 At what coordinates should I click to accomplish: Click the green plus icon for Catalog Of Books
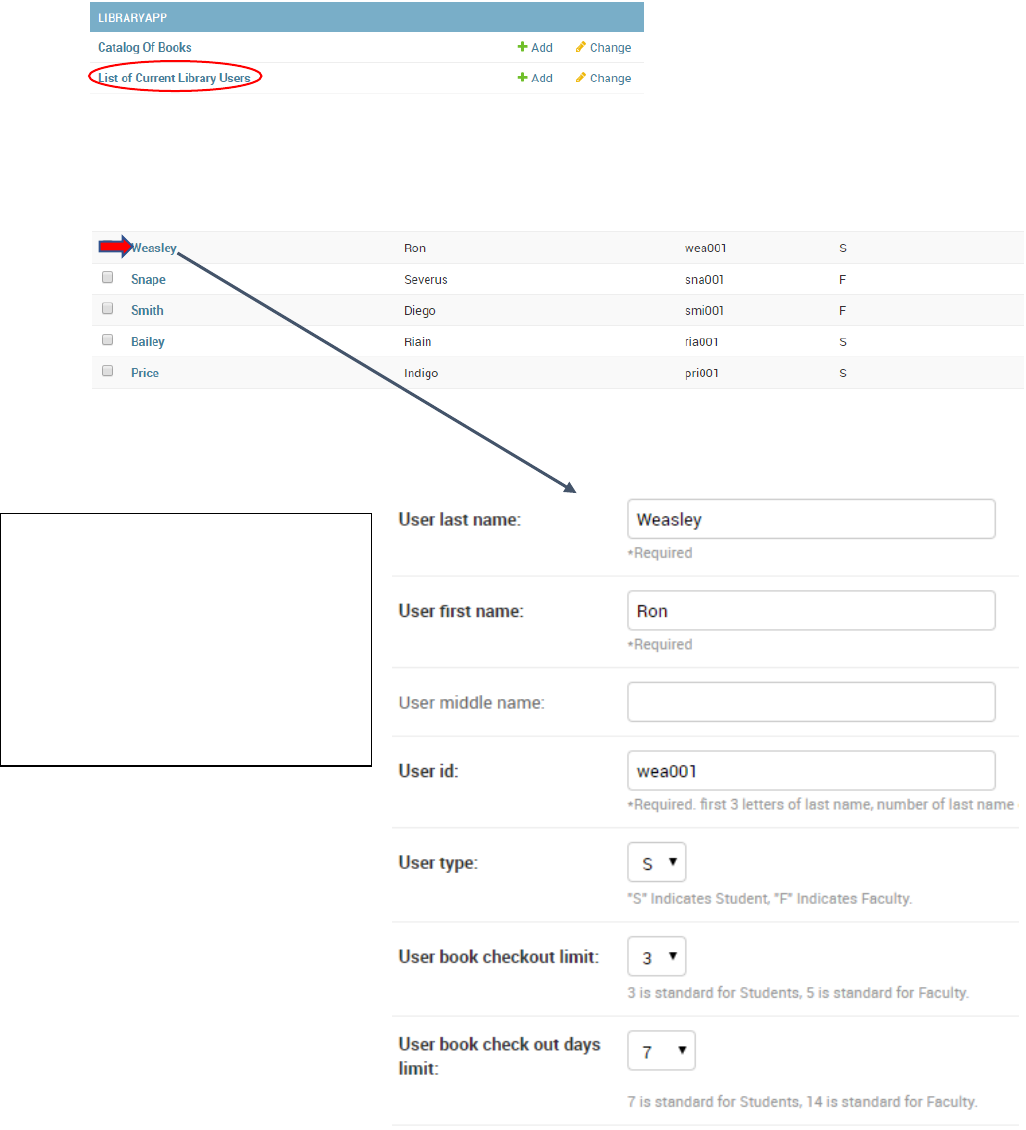(522, 47)
